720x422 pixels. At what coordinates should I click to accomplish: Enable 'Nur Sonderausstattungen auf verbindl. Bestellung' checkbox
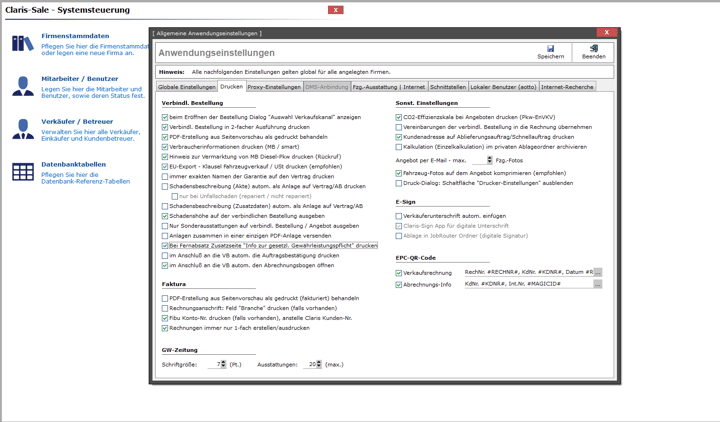(165, 226)
